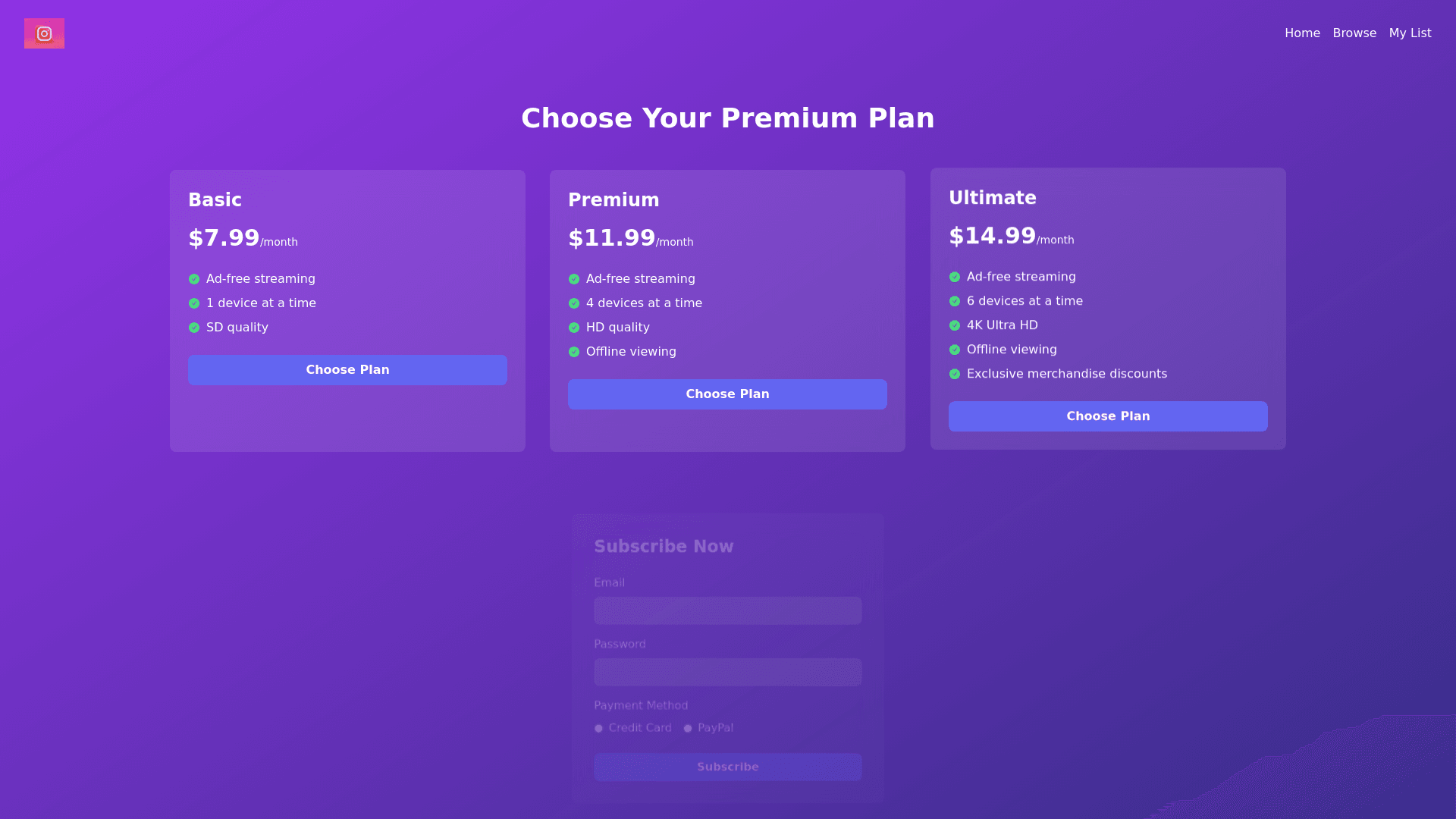Click the Offline viewing checkmark in Premium

tap(574, 352)
